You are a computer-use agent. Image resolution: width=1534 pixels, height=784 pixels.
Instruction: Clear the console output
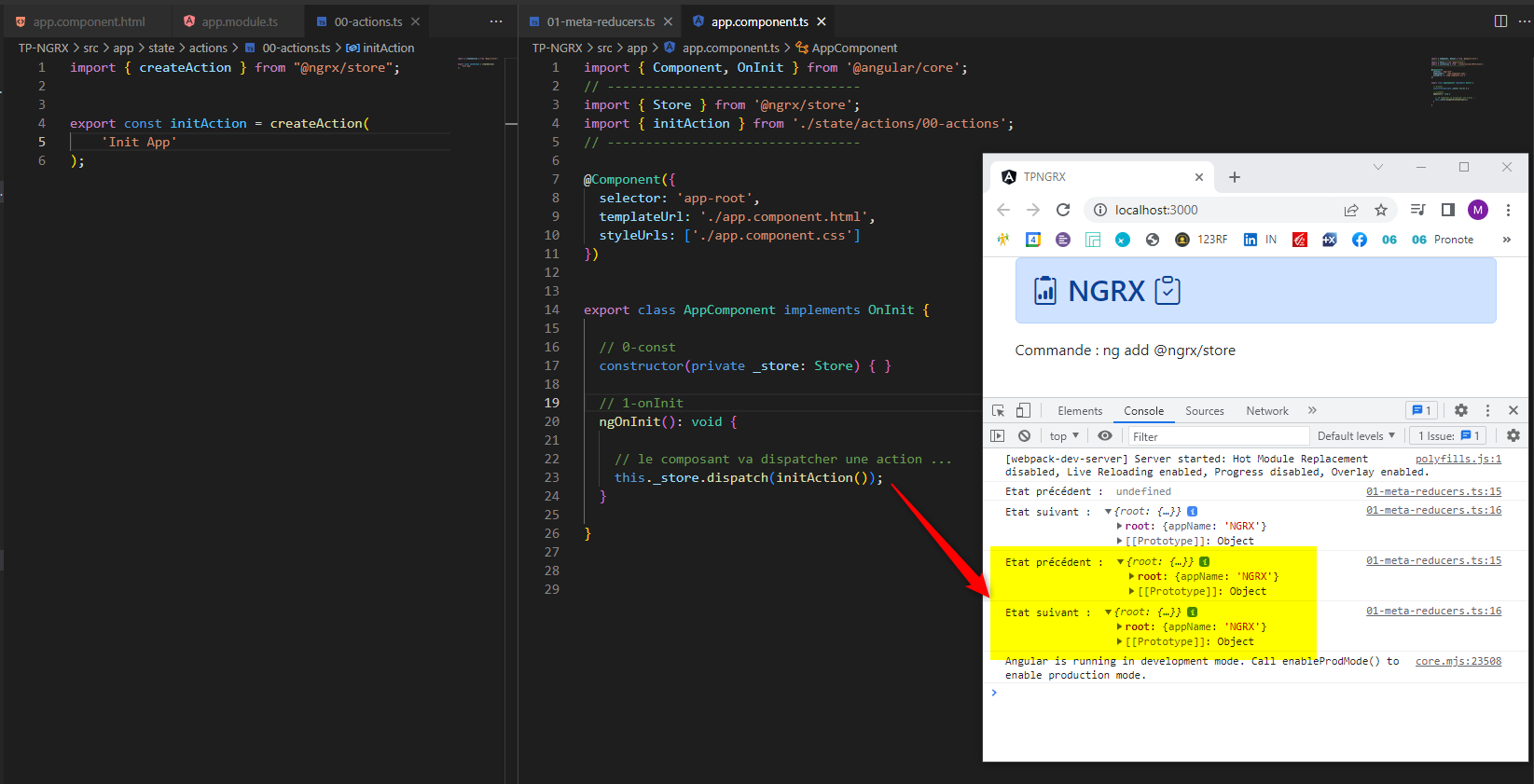point(1024,435)
